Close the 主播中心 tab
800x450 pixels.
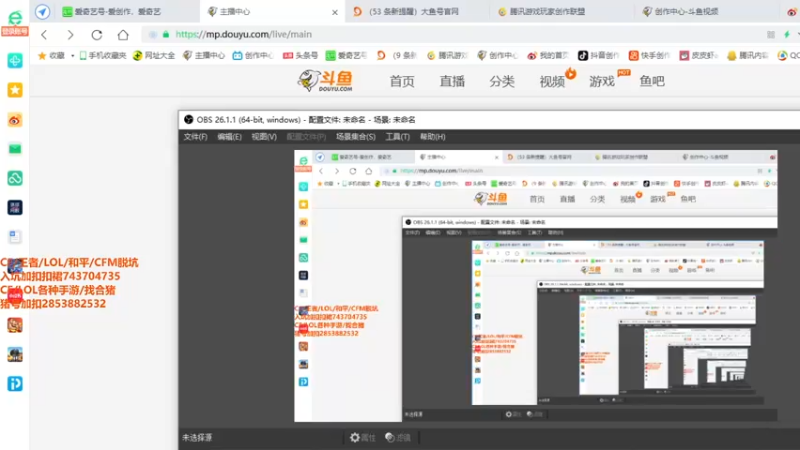[335, 12]
